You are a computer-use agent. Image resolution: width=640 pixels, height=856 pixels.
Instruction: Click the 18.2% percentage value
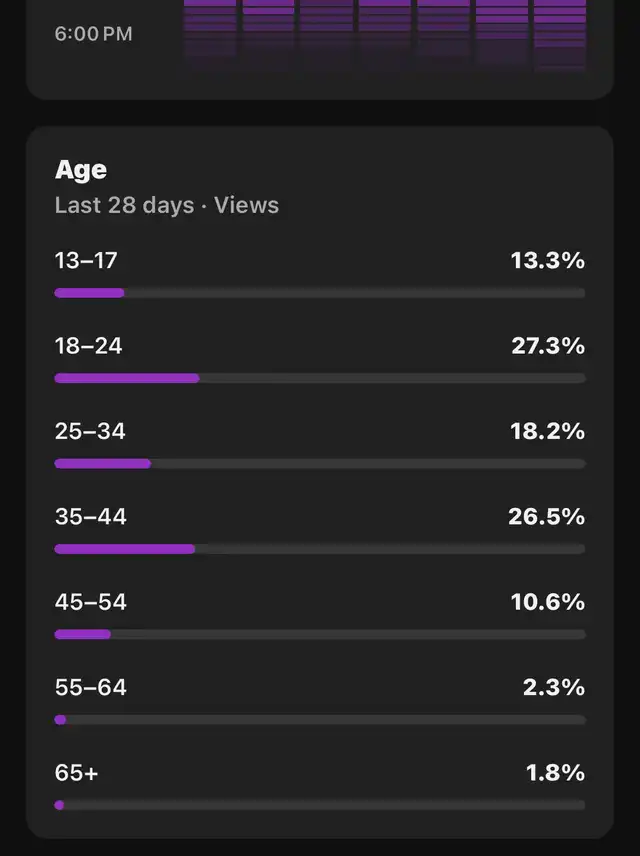click(547, 432)
